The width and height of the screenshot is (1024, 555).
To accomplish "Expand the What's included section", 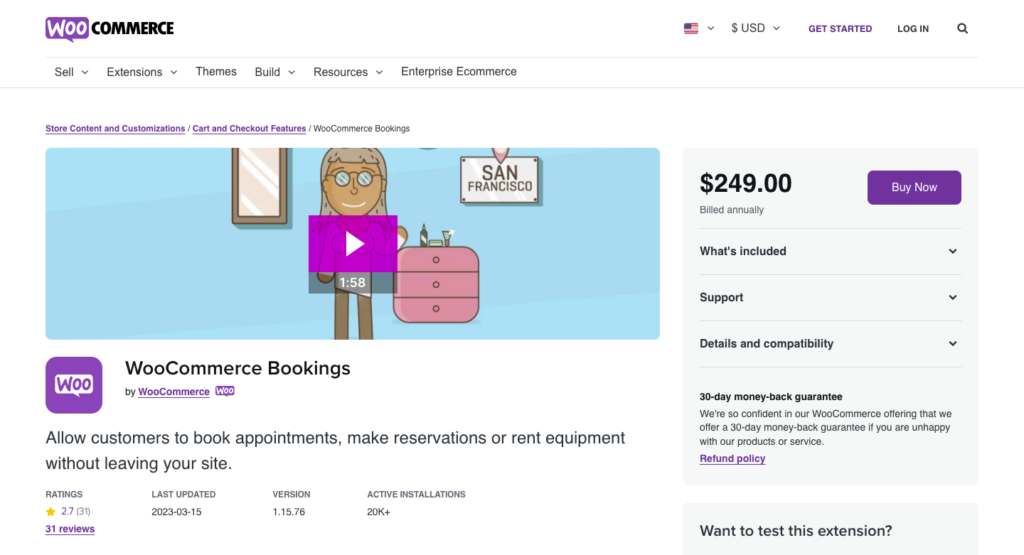I will [830, 251].
